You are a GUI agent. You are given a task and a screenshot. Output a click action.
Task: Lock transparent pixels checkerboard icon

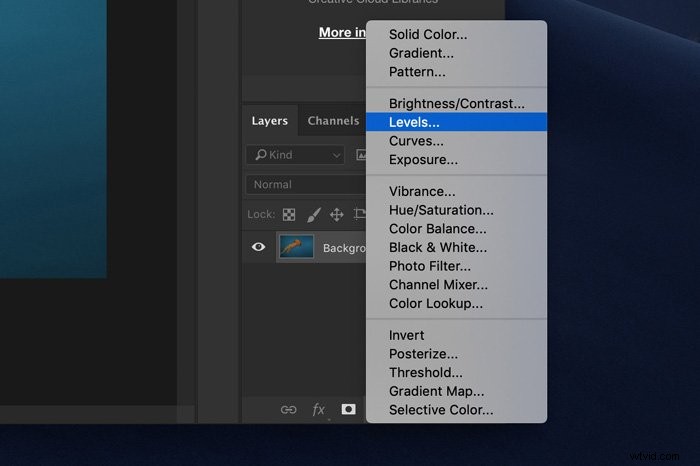pyautogui.click(x=289, y=215)
